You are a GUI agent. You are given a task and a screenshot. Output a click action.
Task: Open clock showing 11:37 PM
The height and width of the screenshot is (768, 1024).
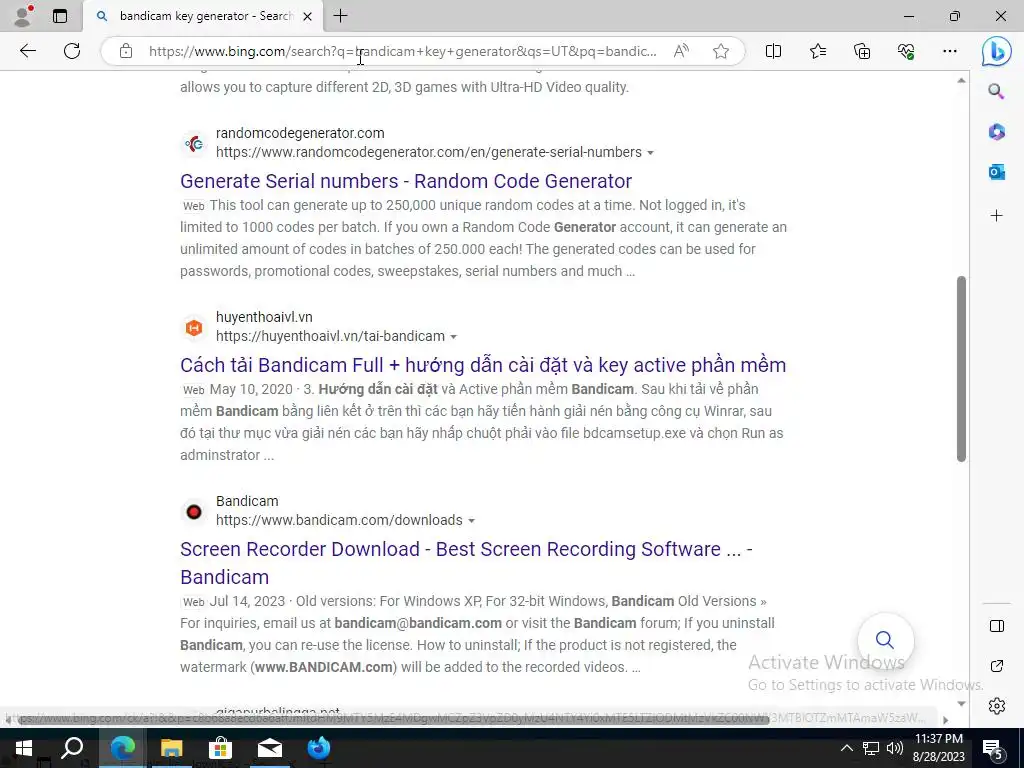point(938,748)
